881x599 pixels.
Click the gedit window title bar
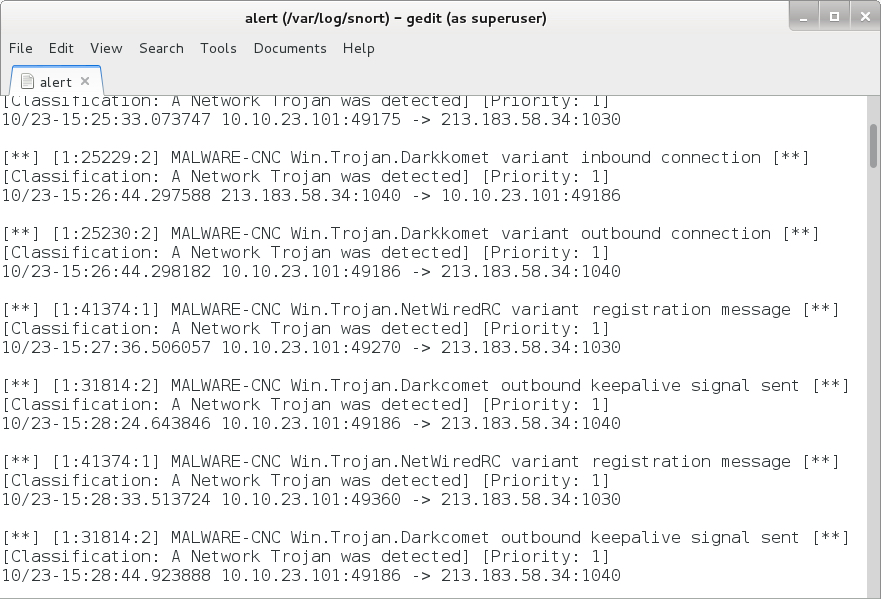(396, 18)
